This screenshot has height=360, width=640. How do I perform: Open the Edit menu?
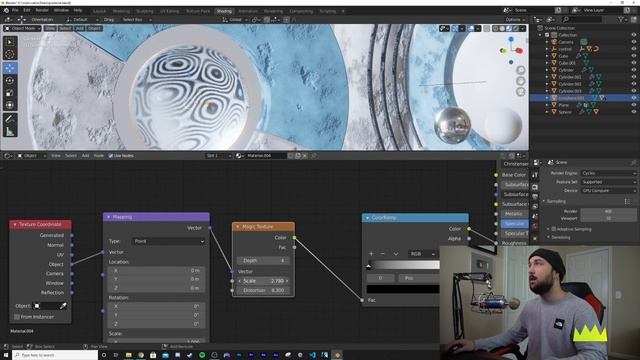pos(27,10)
